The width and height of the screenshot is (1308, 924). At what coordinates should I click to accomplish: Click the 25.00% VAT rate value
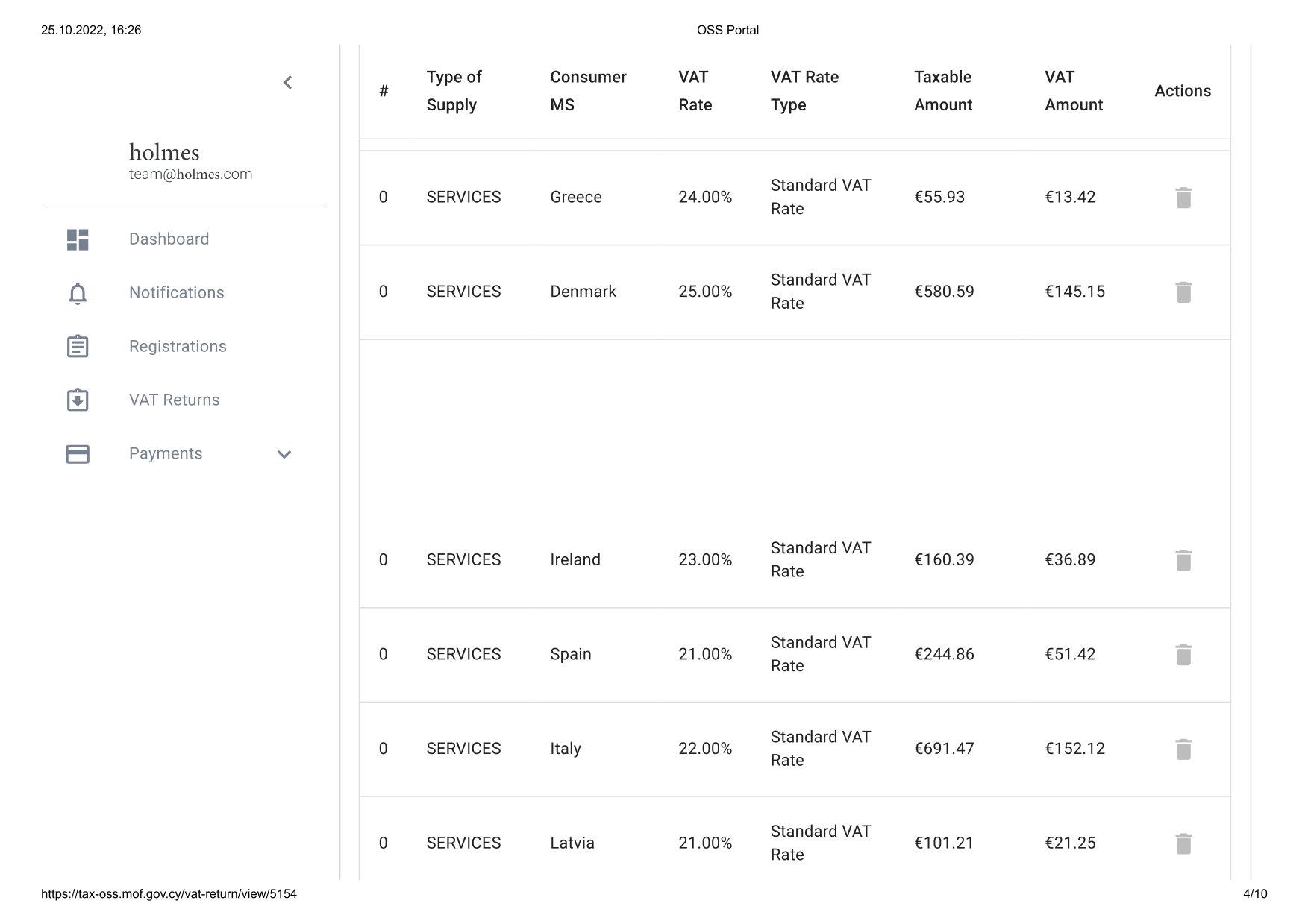click(x=705, y=291)
